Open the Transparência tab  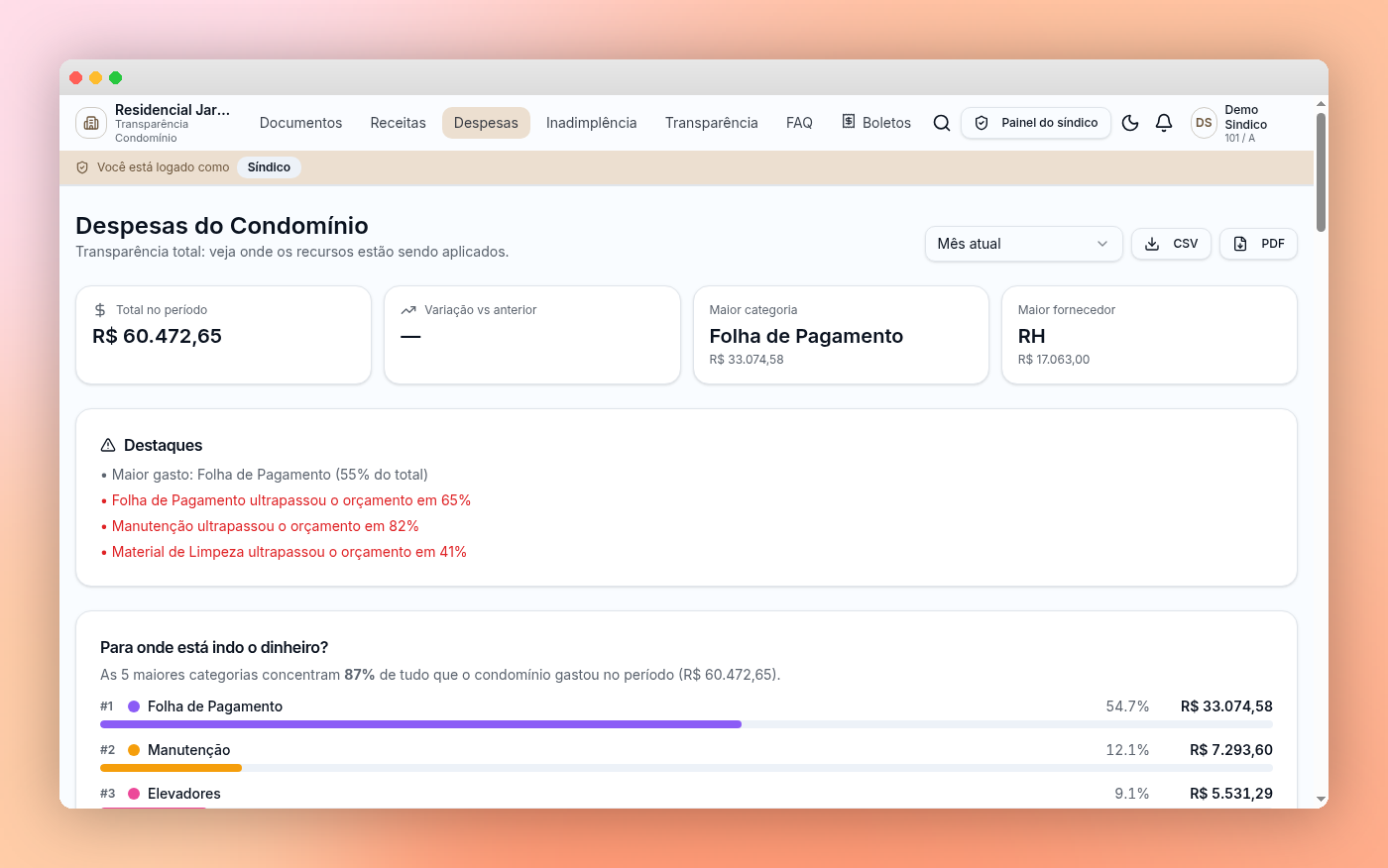711,123
